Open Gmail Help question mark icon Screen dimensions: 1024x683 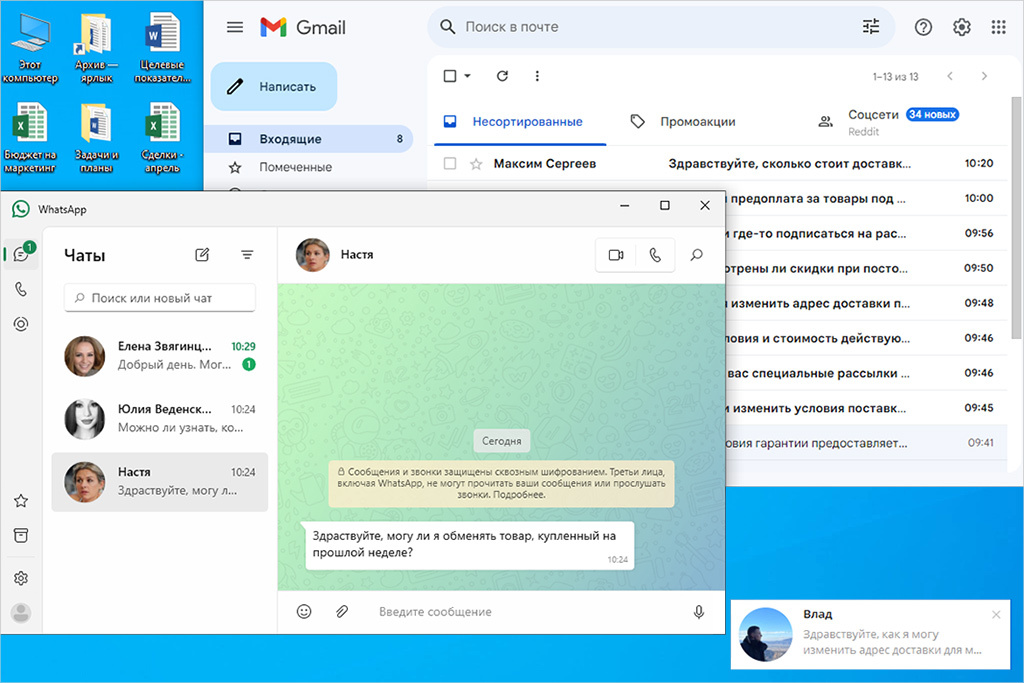tap(923, 27)
